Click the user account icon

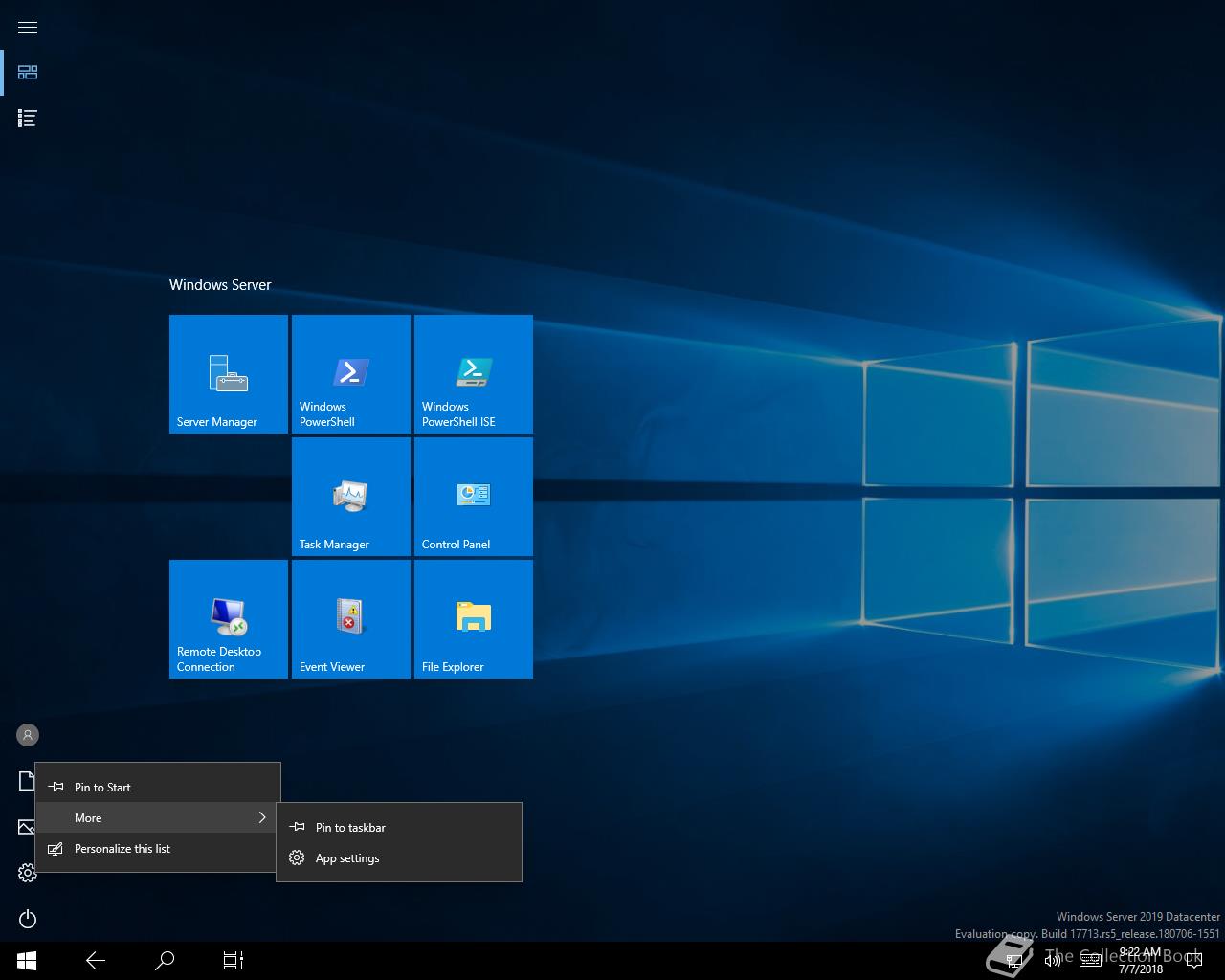[x=28, y=735]
